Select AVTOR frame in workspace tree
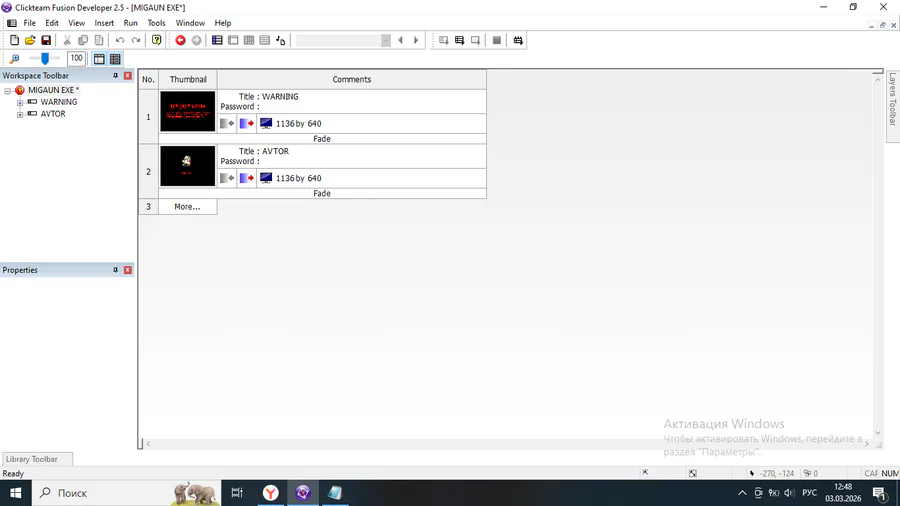Screen dimensions: 900x506 53,114
